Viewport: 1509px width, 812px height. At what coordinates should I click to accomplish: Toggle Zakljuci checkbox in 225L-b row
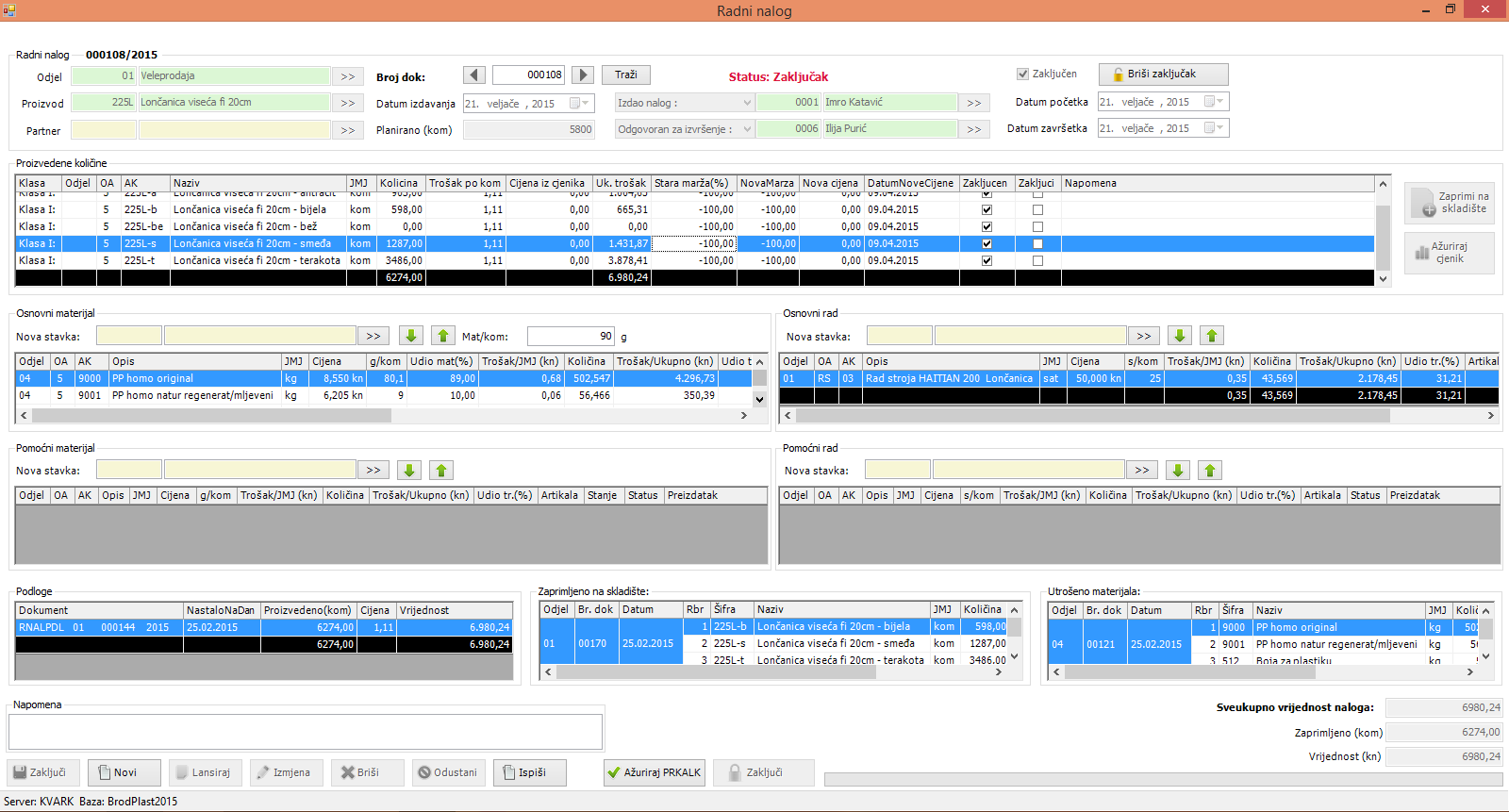1037,209
